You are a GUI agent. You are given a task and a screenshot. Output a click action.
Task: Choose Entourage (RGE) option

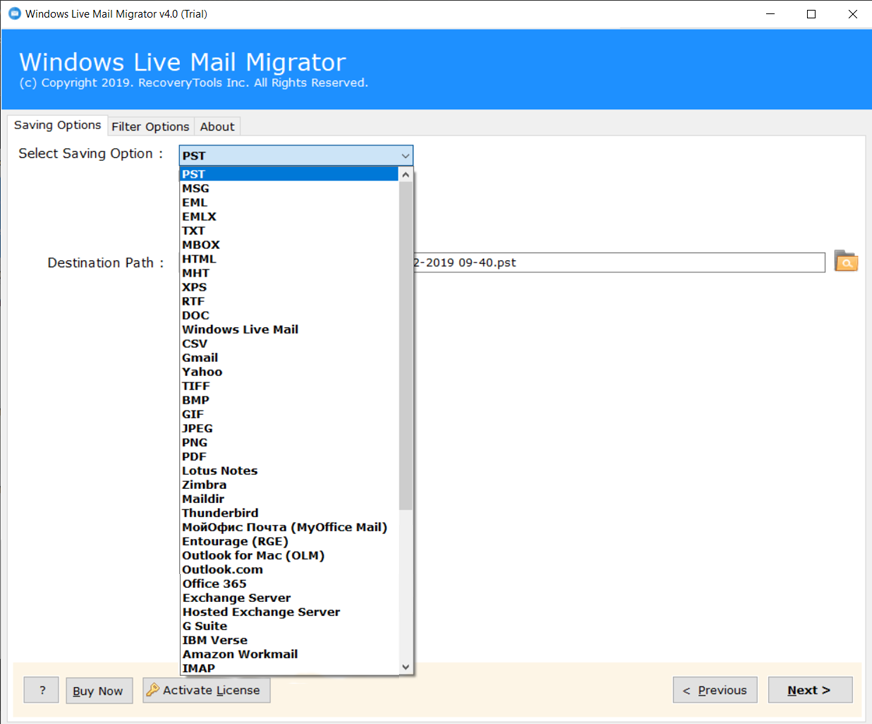point(289,541)
